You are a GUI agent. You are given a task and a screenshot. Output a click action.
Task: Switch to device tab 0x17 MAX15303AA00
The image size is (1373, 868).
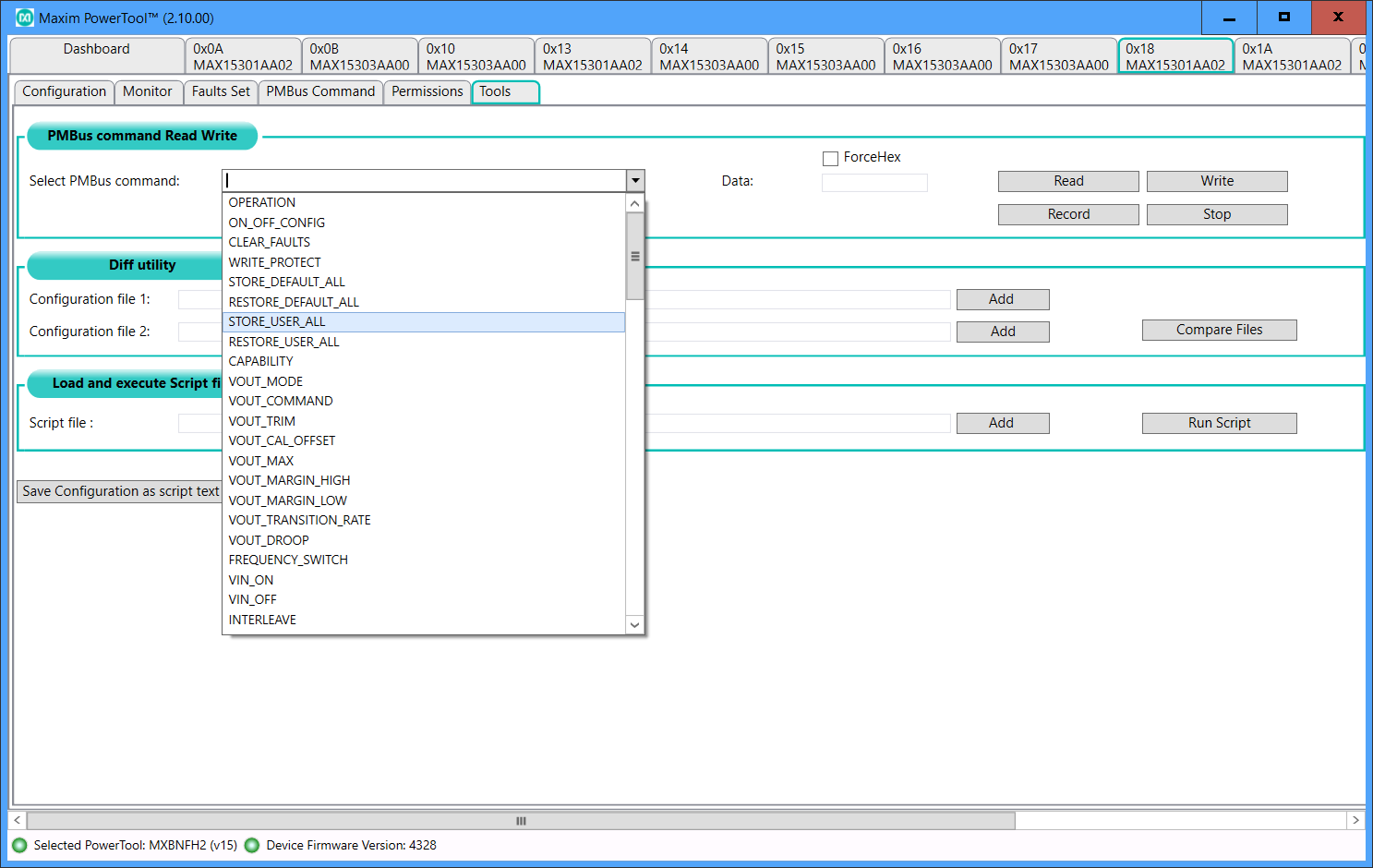click(x=1058, y=56)
